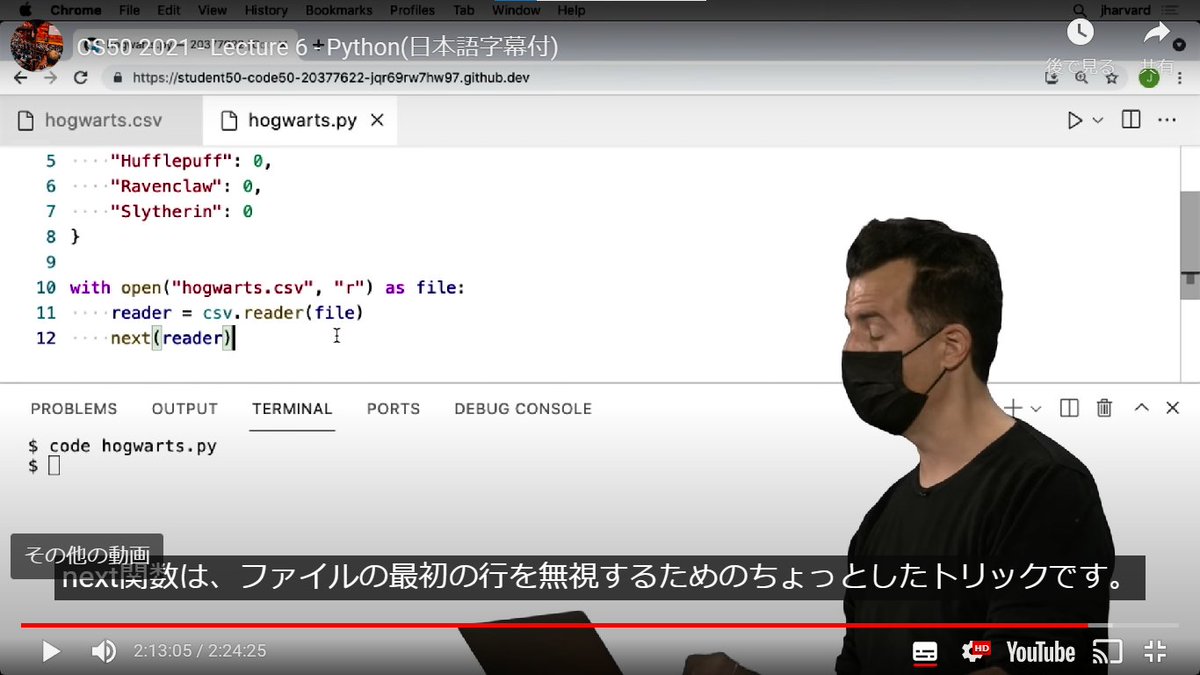The image size is (1200, 675).
Task: Click the Watch Later clock icon
Action: click(1080, 32)
